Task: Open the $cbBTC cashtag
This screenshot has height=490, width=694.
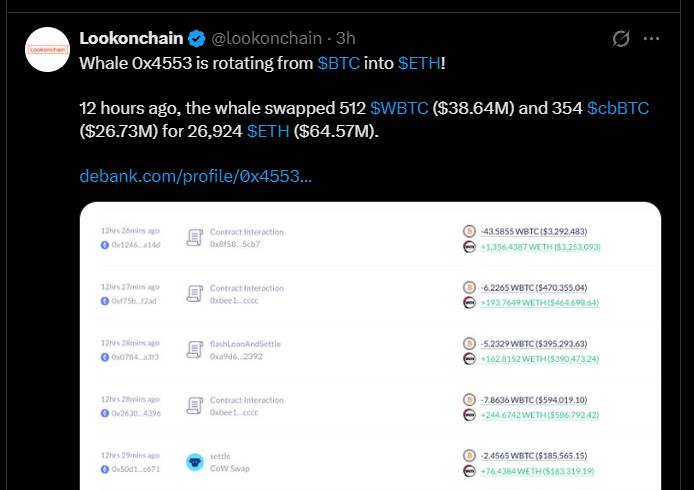Action: (x=618, y=108)
